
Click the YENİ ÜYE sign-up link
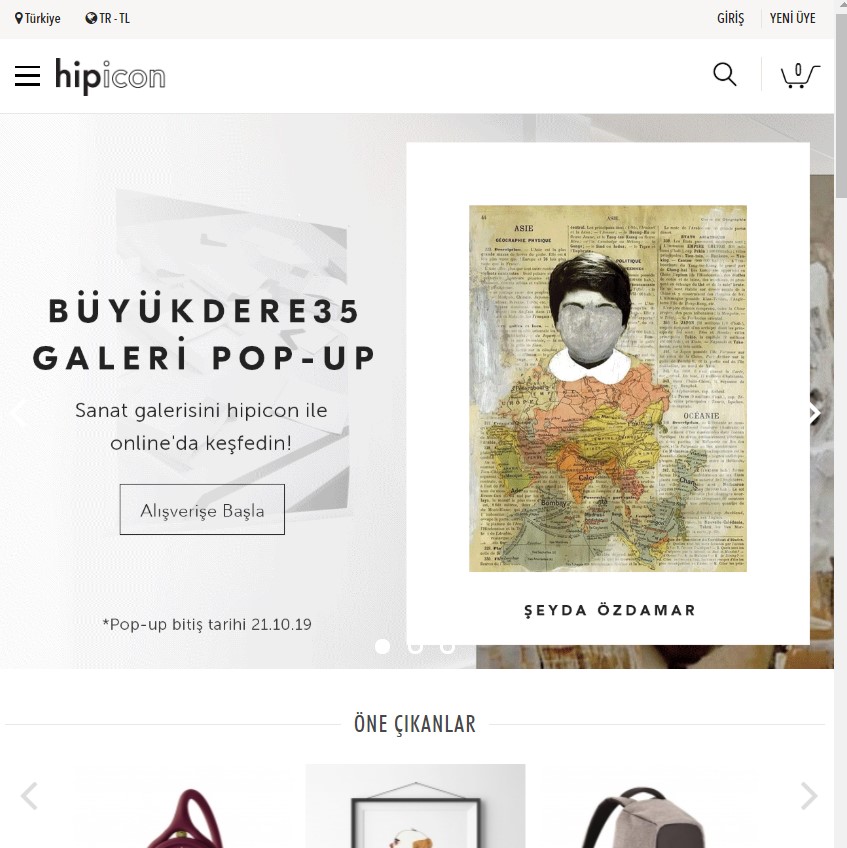tap(792, 18)
